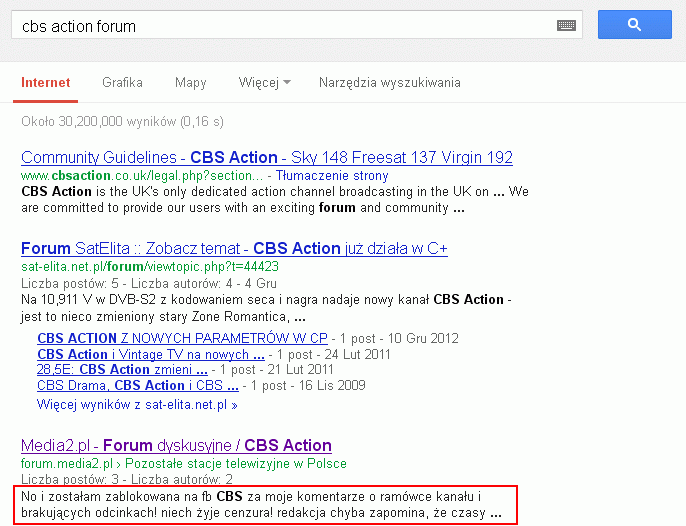Click the 'forum.media2.pl' breadcrumb text

pyautogui.click(x=67, y=463)
